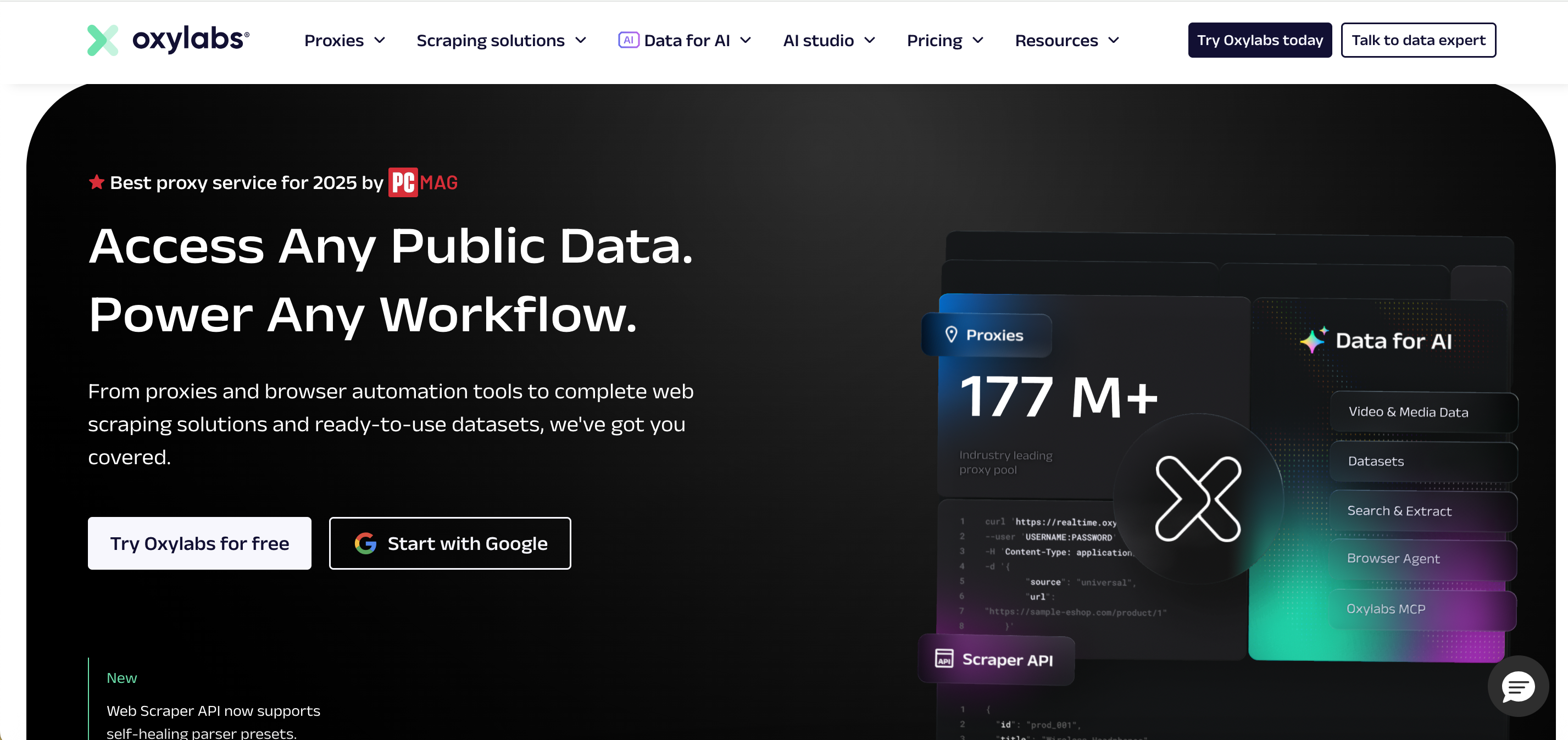
Task: Open the Scraping solutions dropdown
Action: 501,40
